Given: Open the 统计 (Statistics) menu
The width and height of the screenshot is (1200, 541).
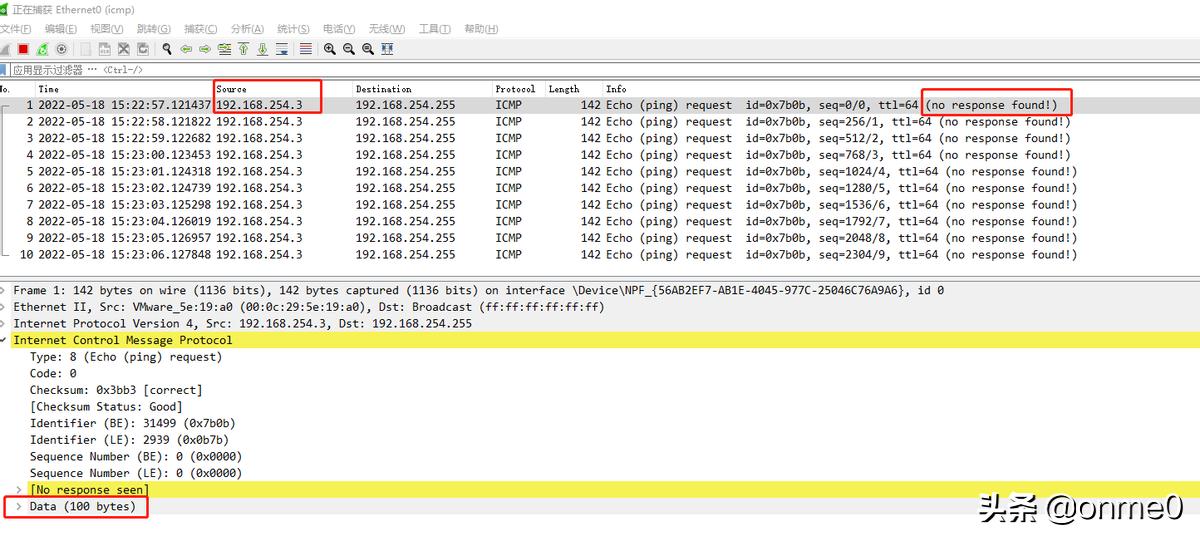Looking at the screenshot, I should [293, 29].
